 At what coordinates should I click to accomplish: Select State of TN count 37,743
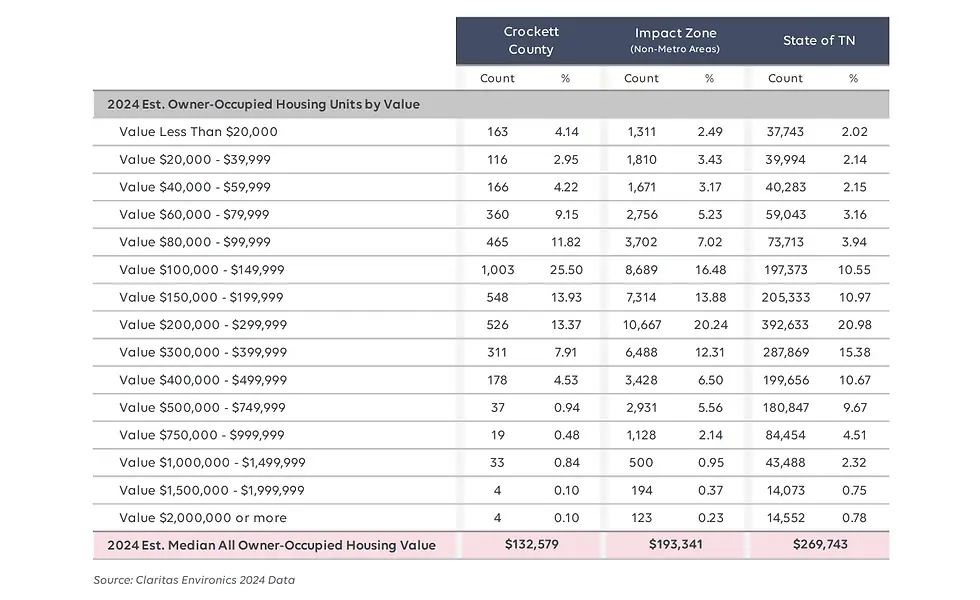click(785, 132)
